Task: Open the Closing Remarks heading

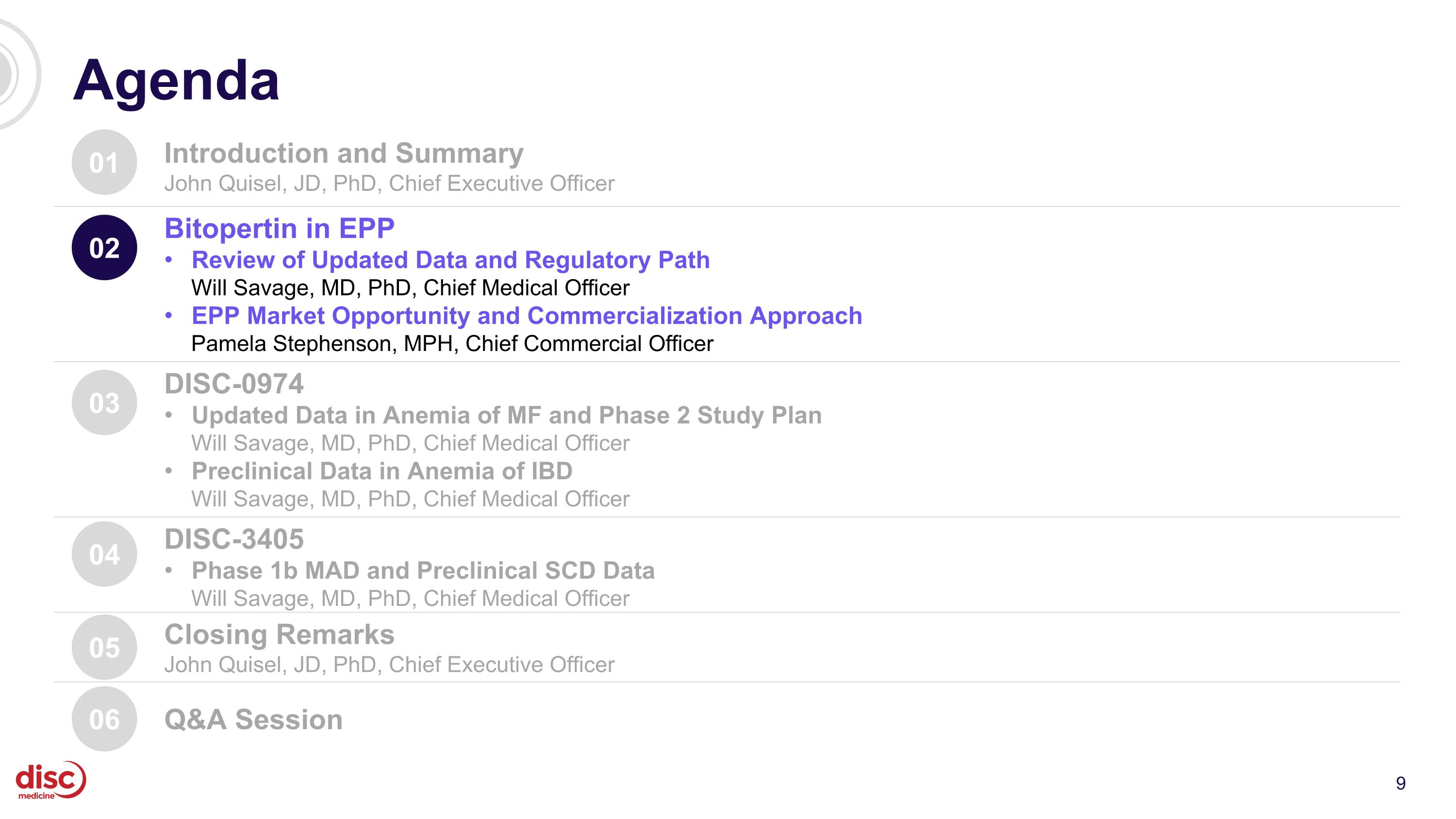Action: [x=279, y=634]
